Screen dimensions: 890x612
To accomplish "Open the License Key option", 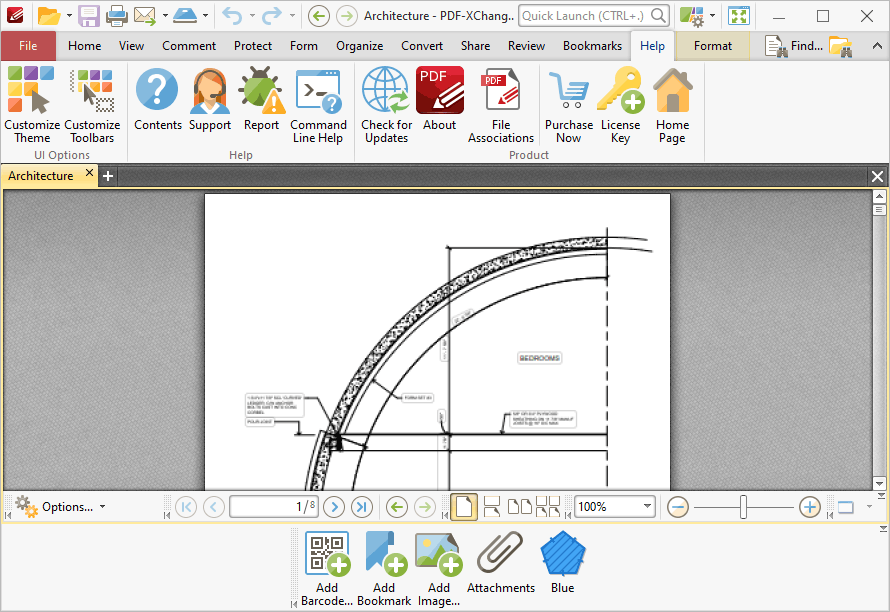I will tap(620, 105).
